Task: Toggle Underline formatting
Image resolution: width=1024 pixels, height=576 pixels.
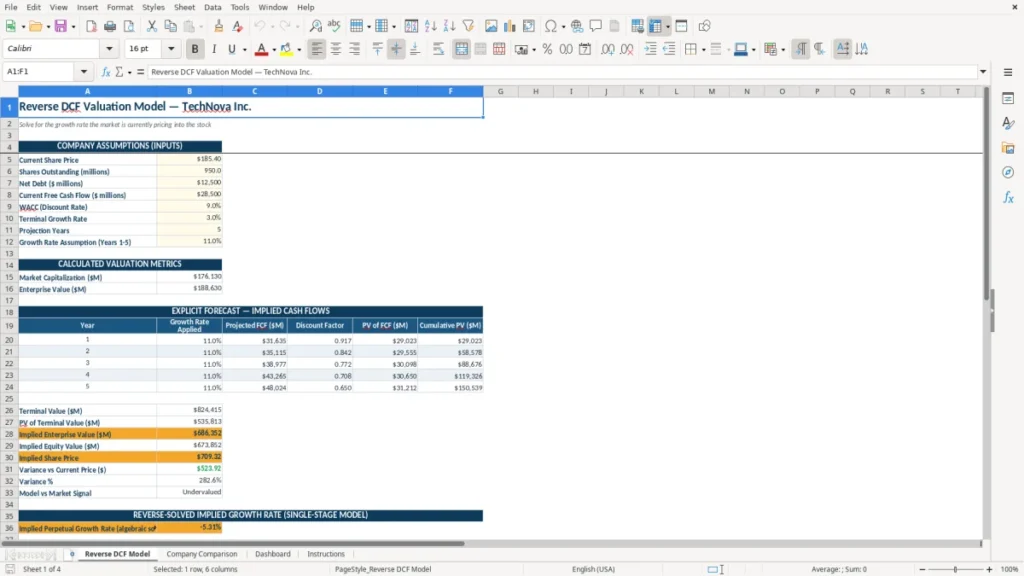Action: (x=231, y=49)
